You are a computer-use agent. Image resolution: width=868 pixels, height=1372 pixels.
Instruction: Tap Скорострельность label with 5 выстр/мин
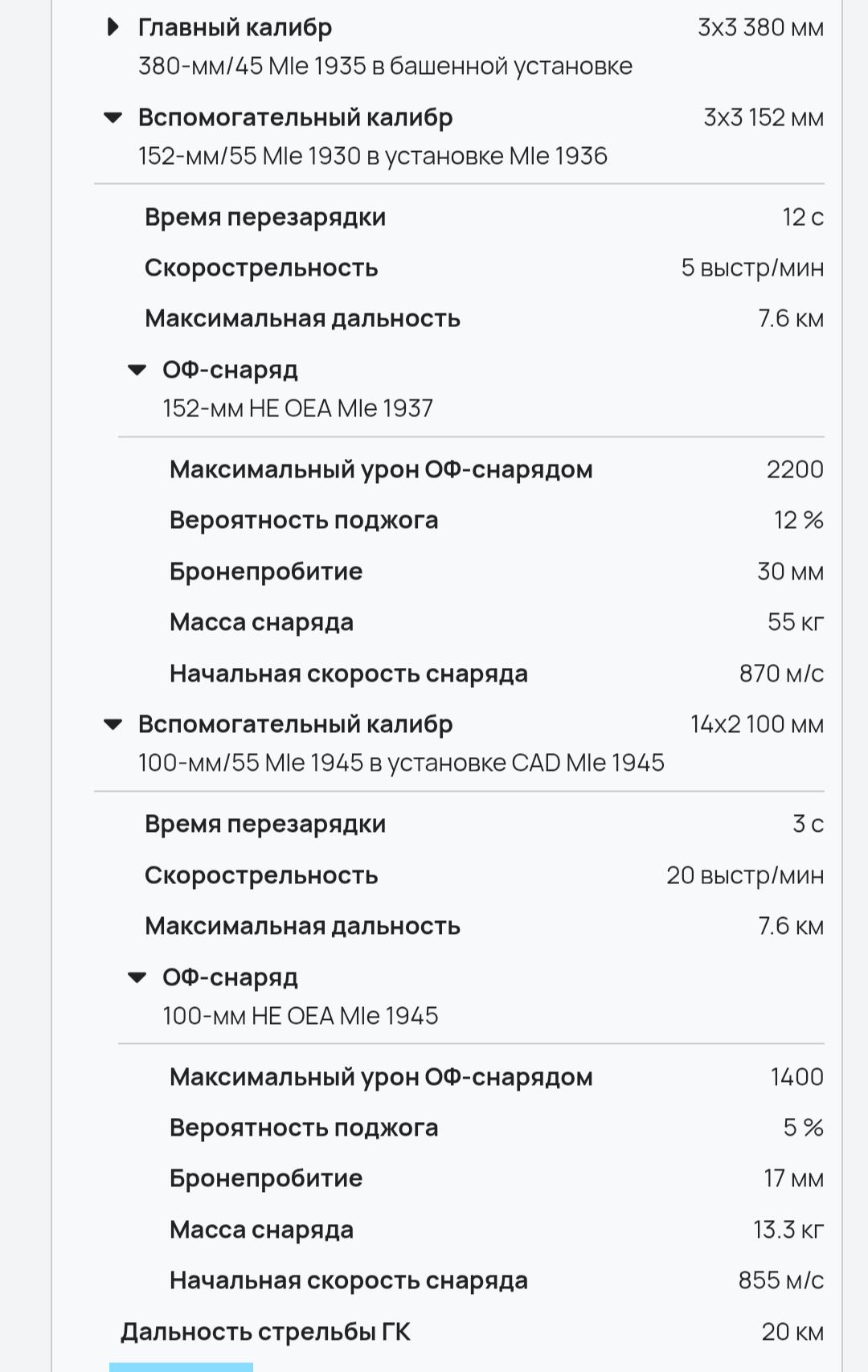coord(261,268)
